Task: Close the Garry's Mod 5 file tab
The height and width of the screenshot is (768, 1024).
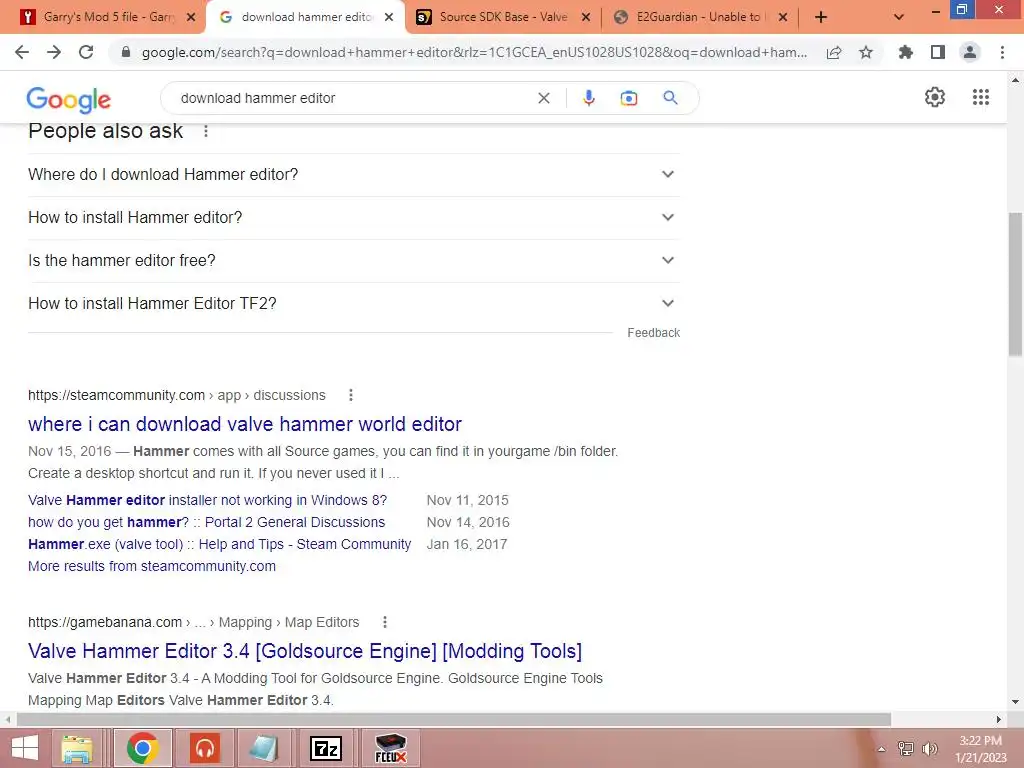Action: 191,17
